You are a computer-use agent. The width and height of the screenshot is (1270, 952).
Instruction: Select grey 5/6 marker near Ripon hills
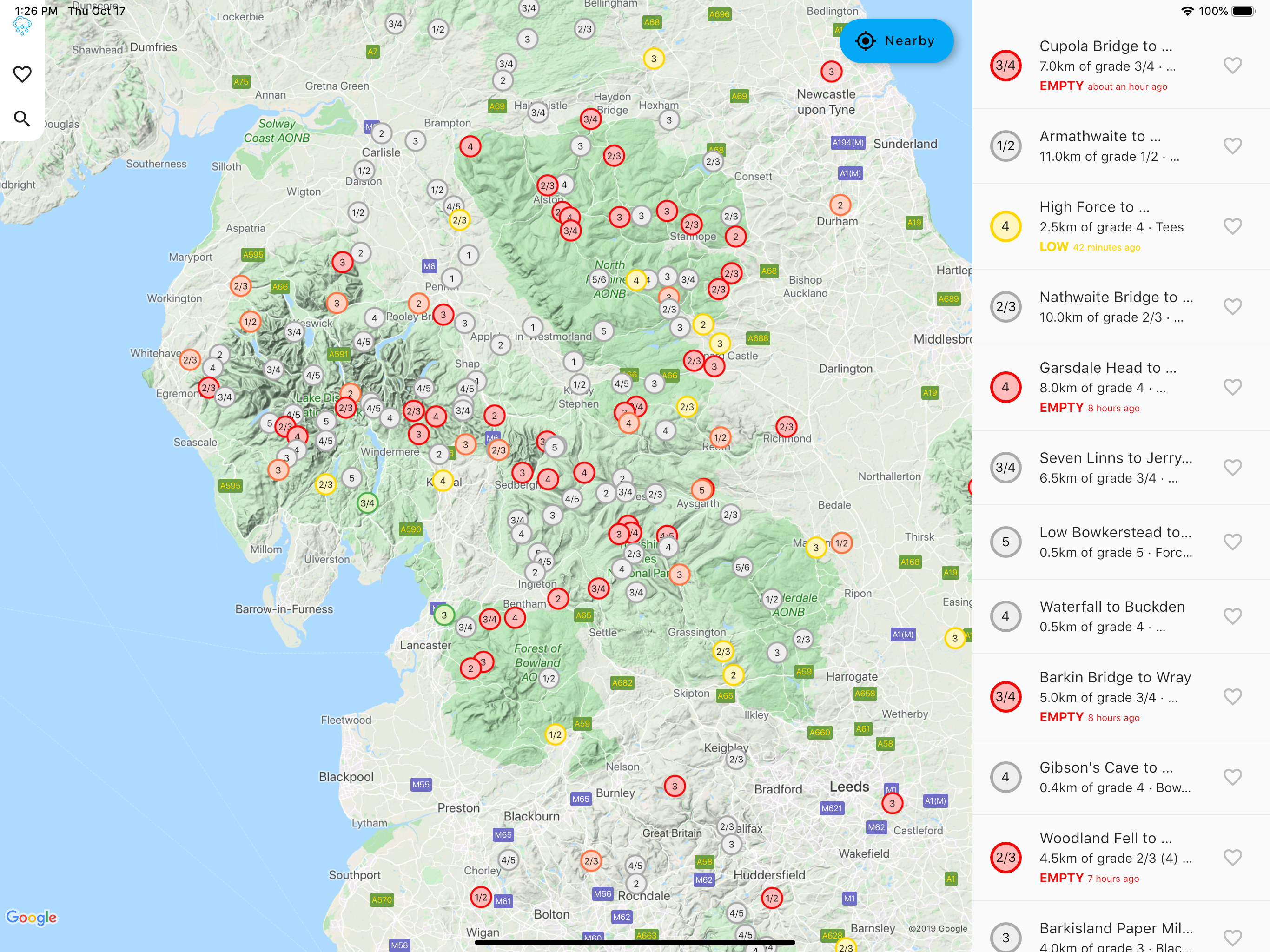click(742, 567)
